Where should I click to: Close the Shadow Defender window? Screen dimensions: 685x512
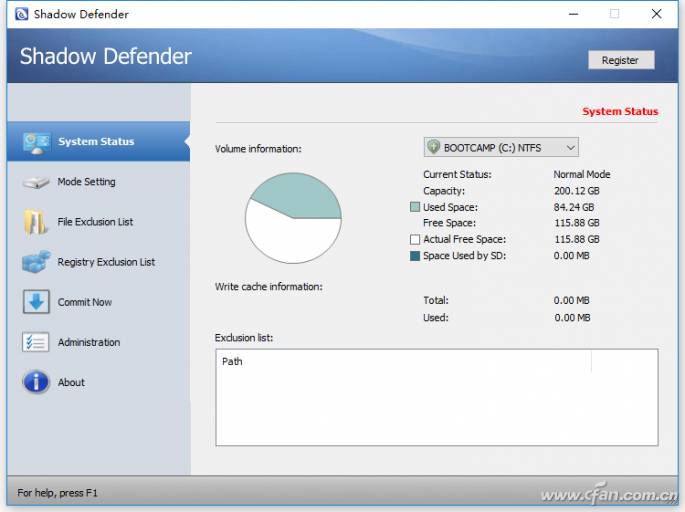656,14
